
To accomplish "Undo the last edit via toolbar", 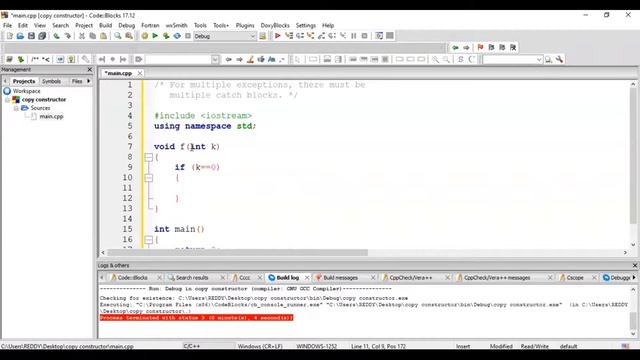I will coord(56,36).
